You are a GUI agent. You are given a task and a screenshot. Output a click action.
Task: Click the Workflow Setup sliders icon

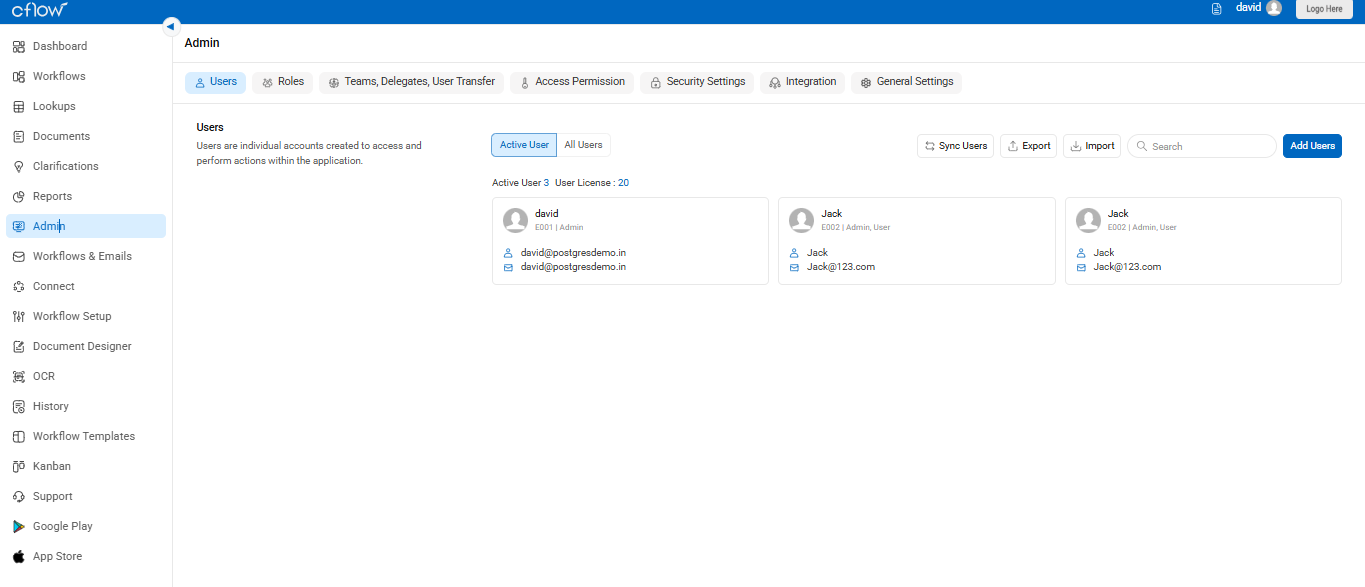(x=19, y=316)
